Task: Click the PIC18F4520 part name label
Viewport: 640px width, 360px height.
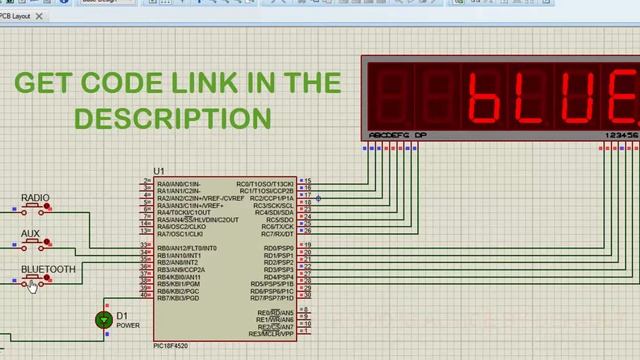Action: [x=171, y=346]
